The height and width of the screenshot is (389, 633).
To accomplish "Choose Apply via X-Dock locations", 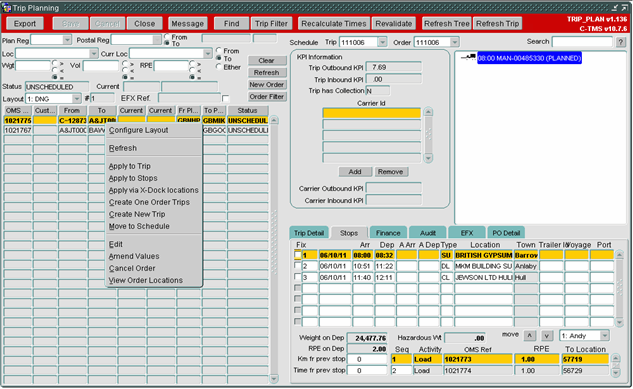I will tap(153, 190).
